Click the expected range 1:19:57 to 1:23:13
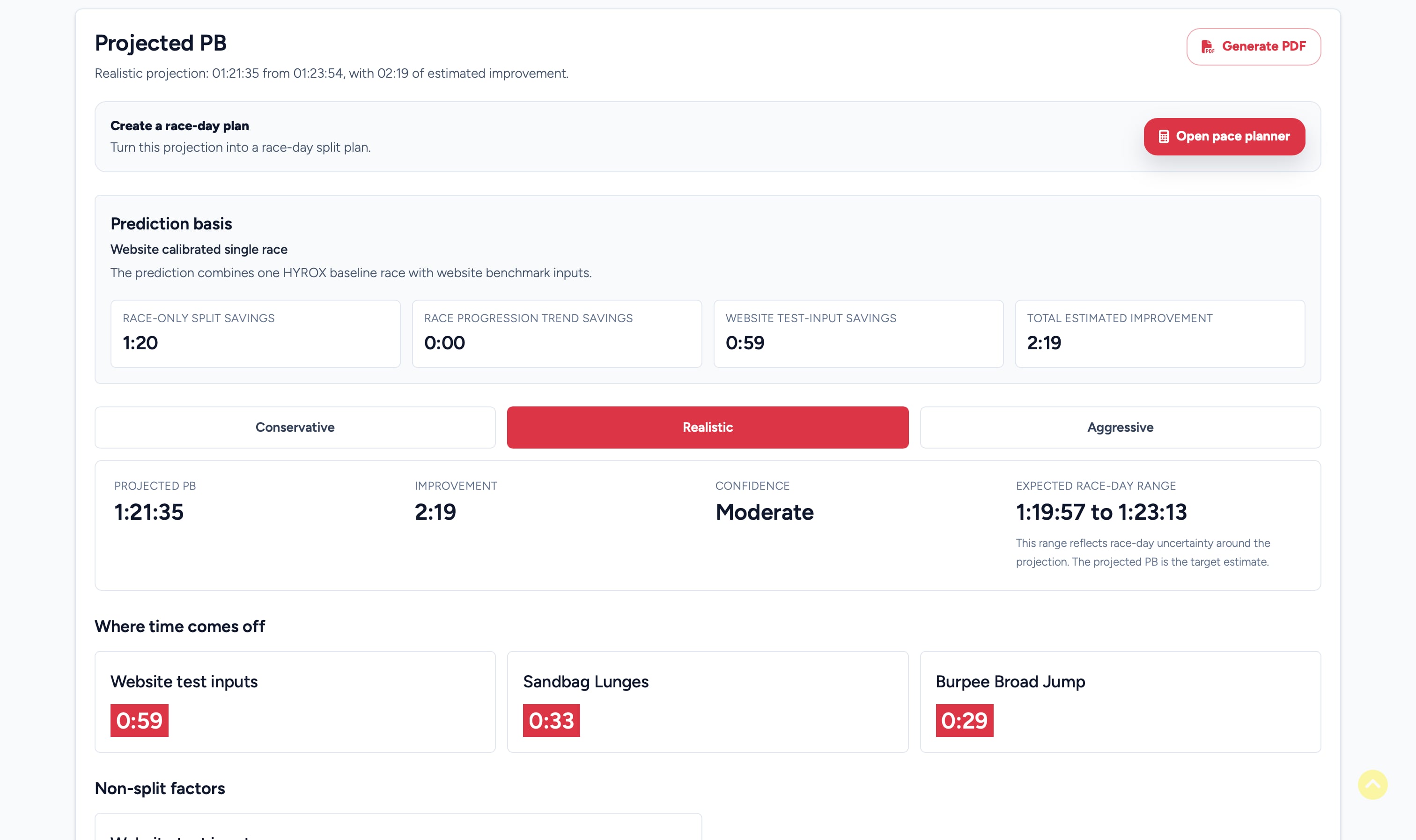The width and height of the screenshot is (1416, 840). pyautogui.click(x=1101, y=512)
